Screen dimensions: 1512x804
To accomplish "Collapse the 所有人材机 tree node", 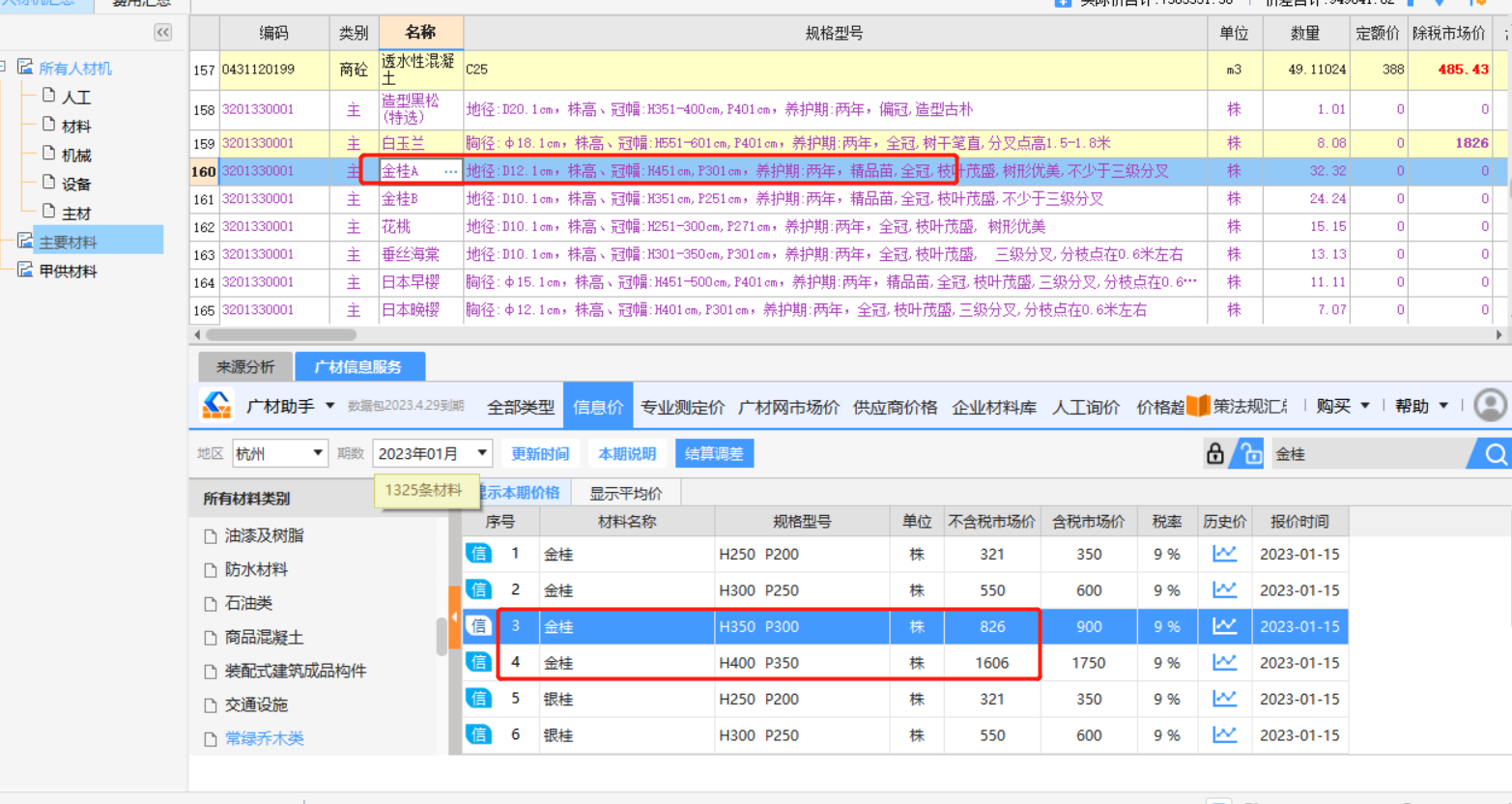I will (4, 67).
